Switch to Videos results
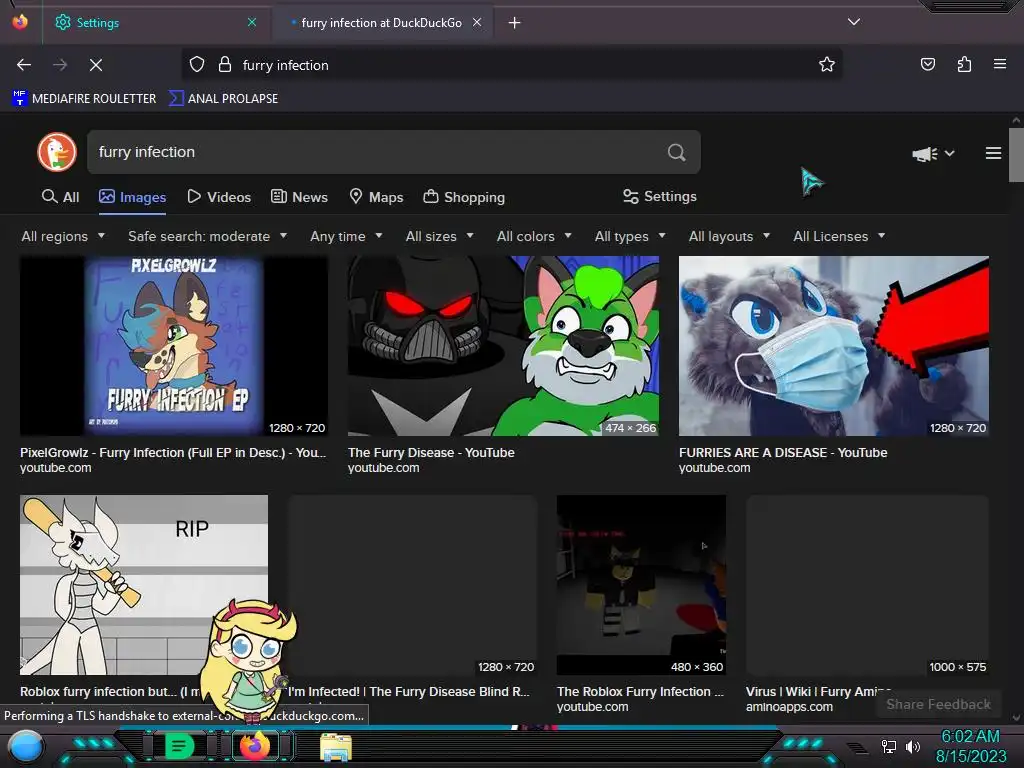The height and width of the screenshot is (768, 1024). (219, 197)
